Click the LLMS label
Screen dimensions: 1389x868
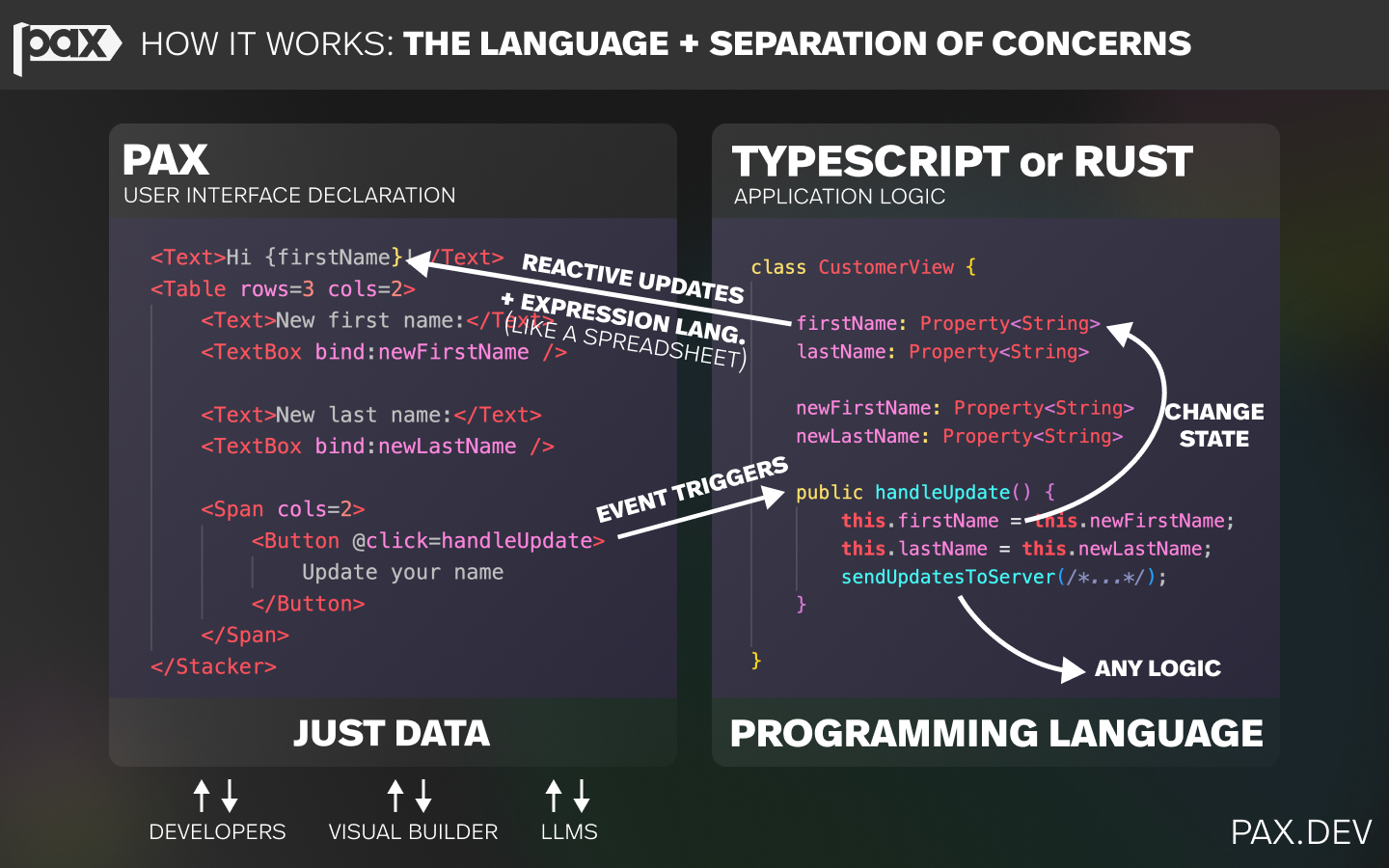(569, 831)
